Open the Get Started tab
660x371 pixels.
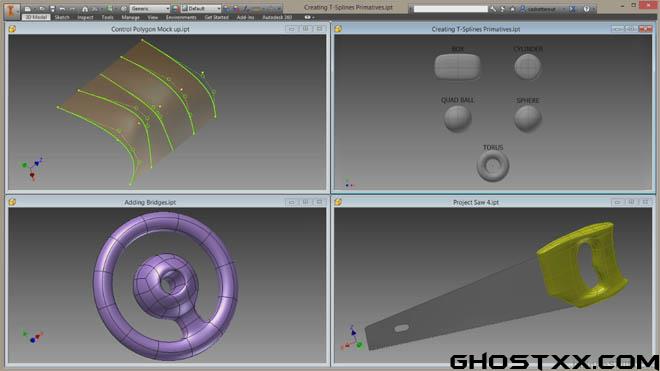pyautogui.click(x=216, y=17)
